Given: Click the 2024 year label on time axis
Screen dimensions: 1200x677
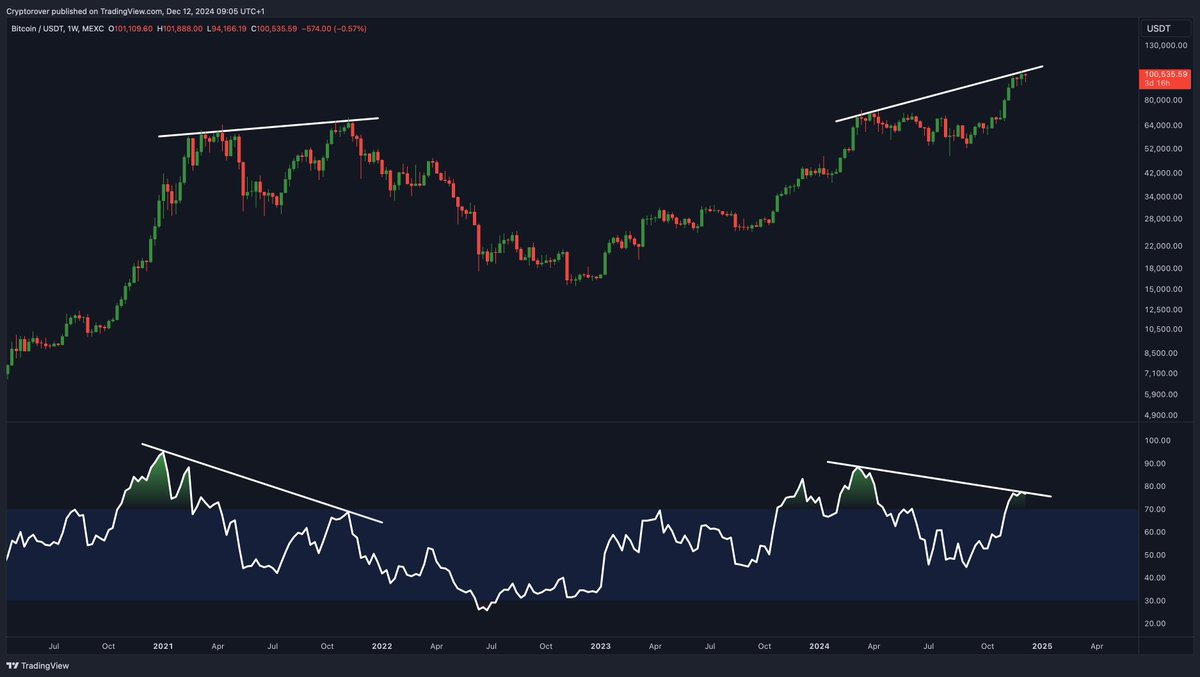Looking at the screenshot, I should (820, 646).
